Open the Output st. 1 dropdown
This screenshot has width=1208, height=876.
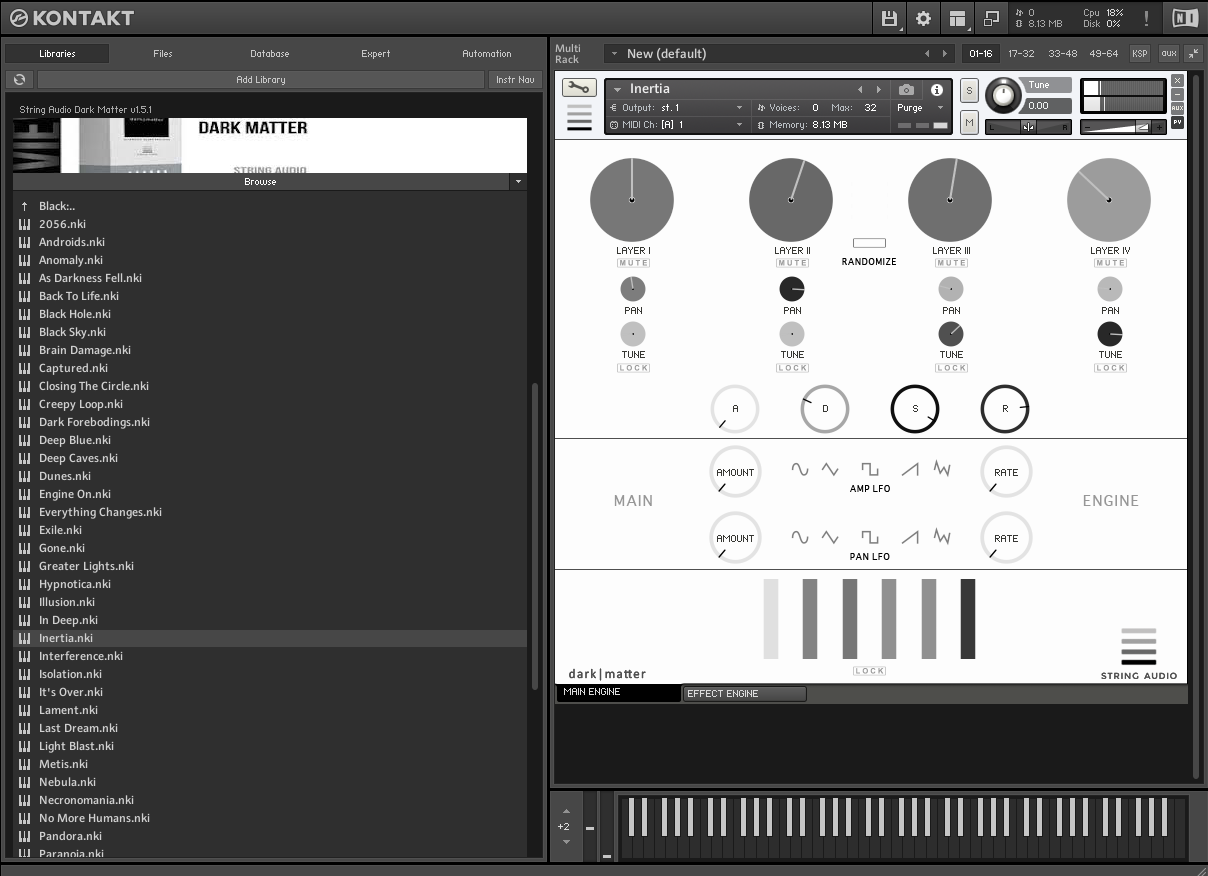tap(740, 108)
